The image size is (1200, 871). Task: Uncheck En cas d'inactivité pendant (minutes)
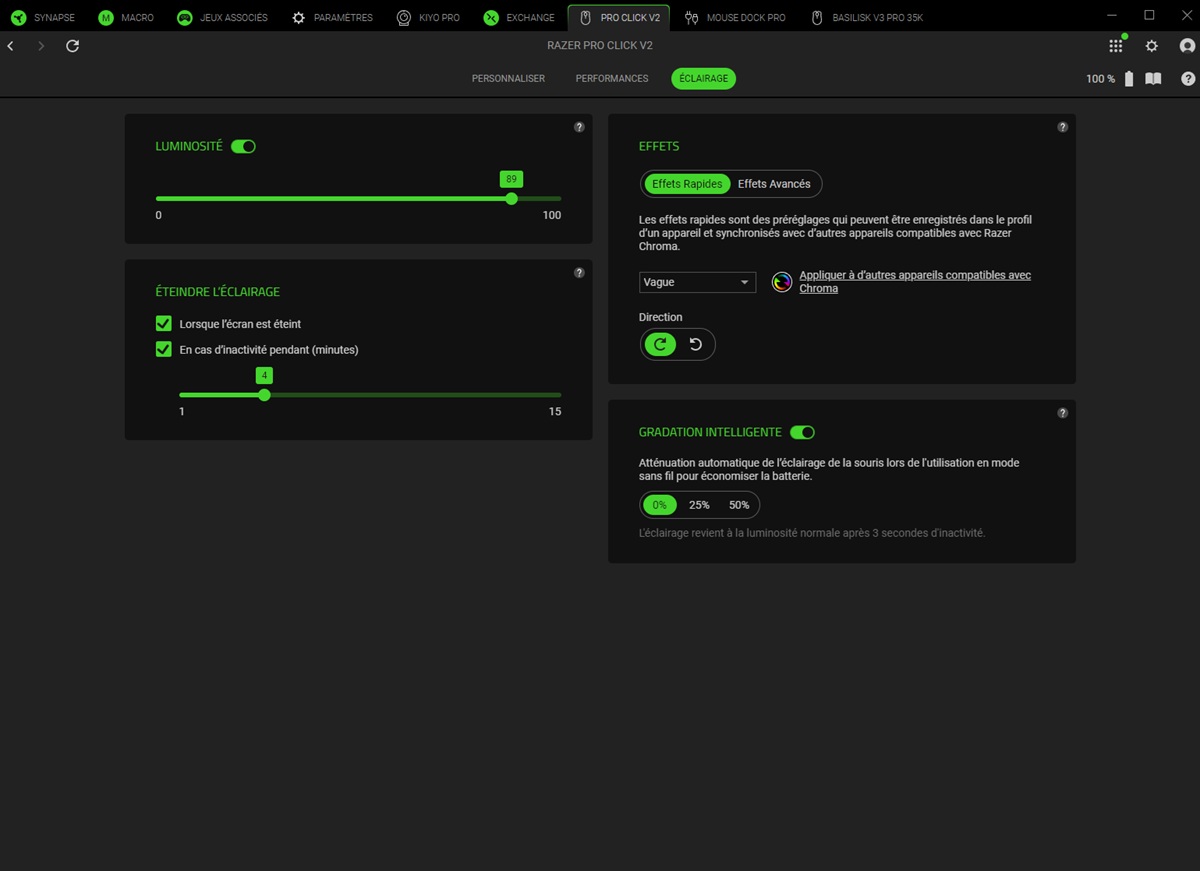pos(164,350)
